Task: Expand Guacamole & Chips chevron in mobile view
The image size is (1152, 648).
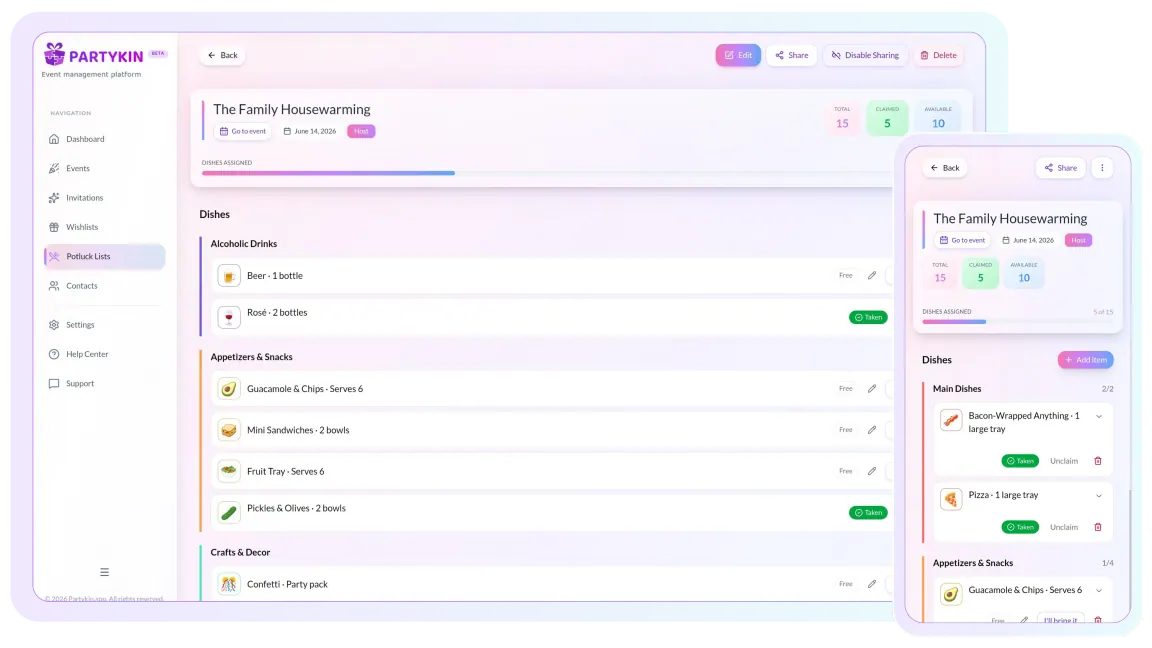Action: click(x=1098, y=591)
